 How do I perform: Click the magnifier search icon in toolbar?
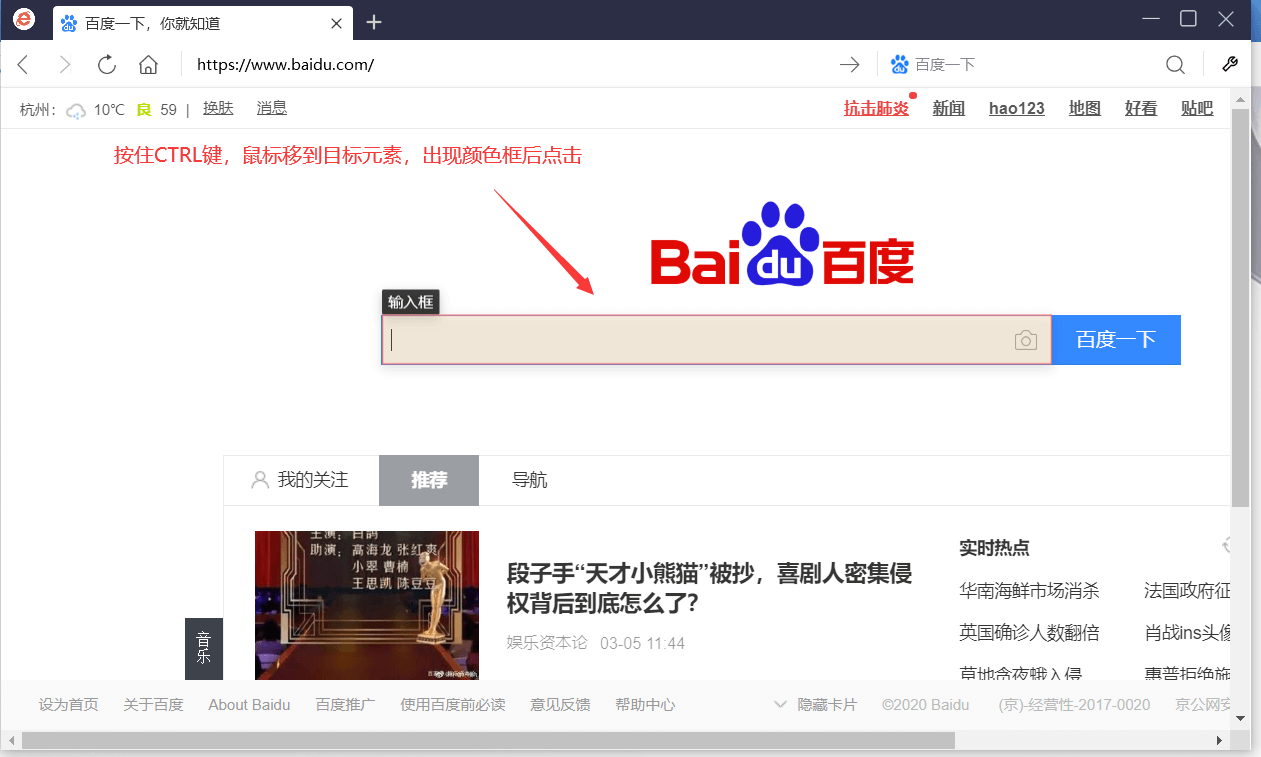1175,65
